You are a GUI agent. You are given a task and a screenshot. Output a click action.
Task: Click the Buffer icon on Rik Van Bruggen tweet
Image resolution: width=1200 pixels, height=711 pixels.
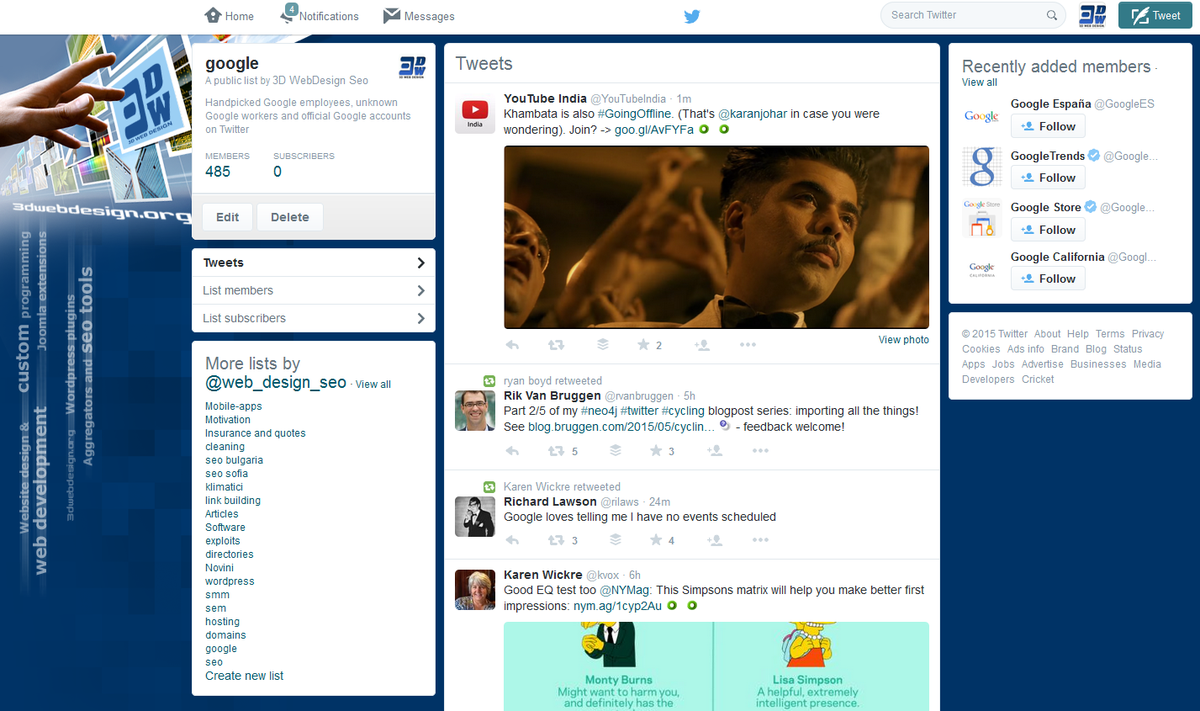point(616,451)
